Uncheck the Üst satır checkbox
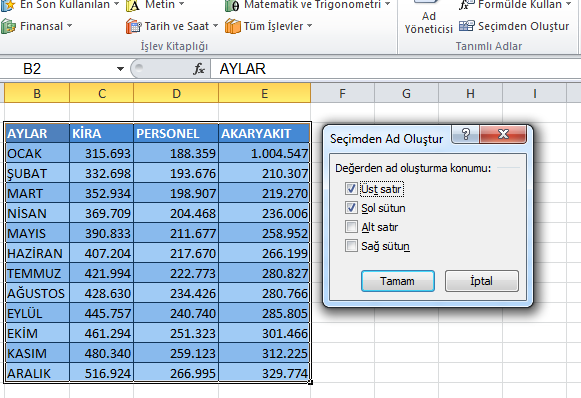This screenshot has width=581, height=398. [x=351, y=189]
